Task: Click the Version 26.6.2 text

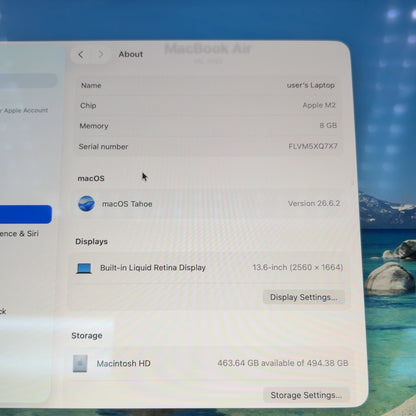Action: pyautogui.click(x=314, y=203)
